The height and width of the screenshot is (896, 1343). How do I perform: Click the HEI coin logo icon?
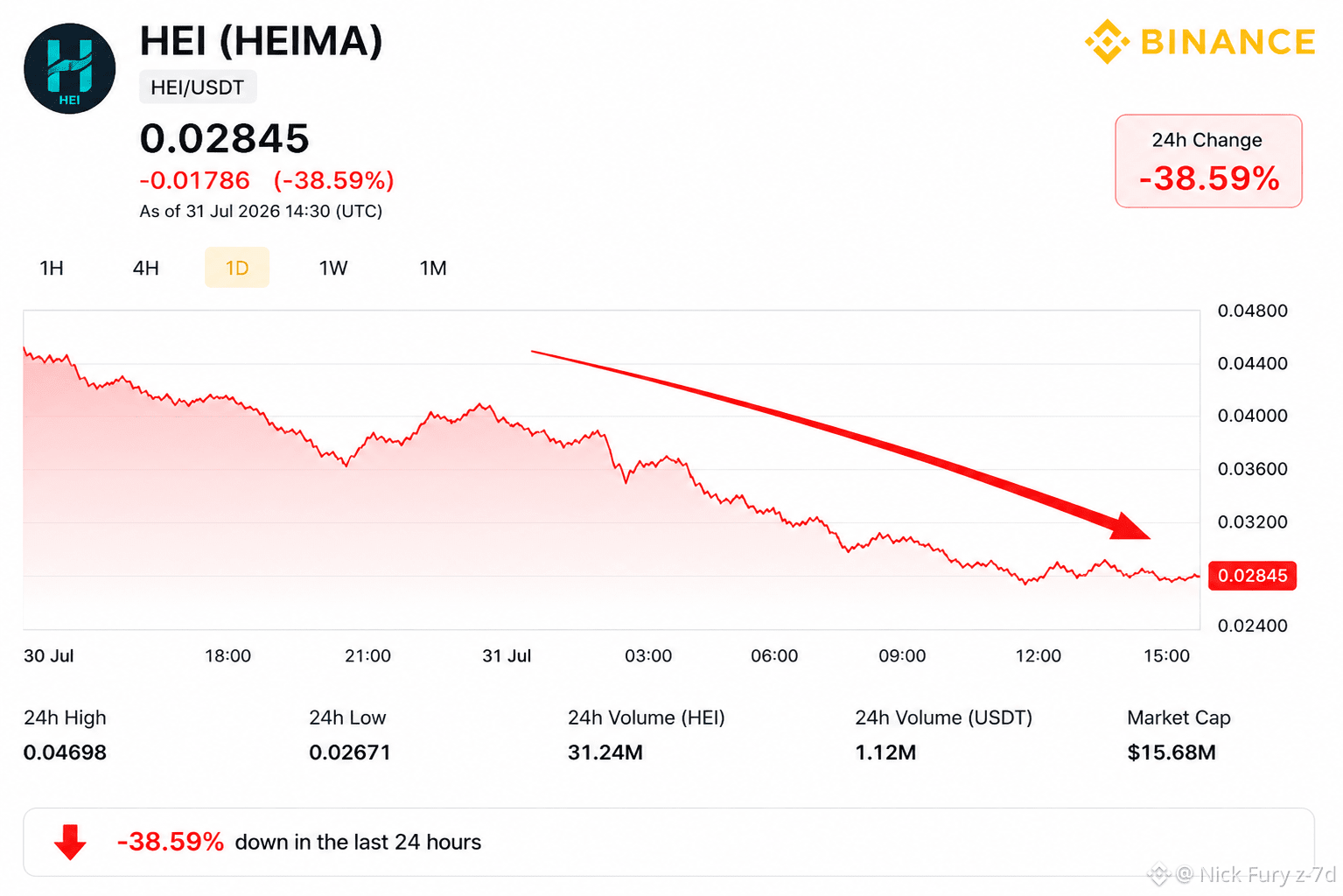coord(69,69)
